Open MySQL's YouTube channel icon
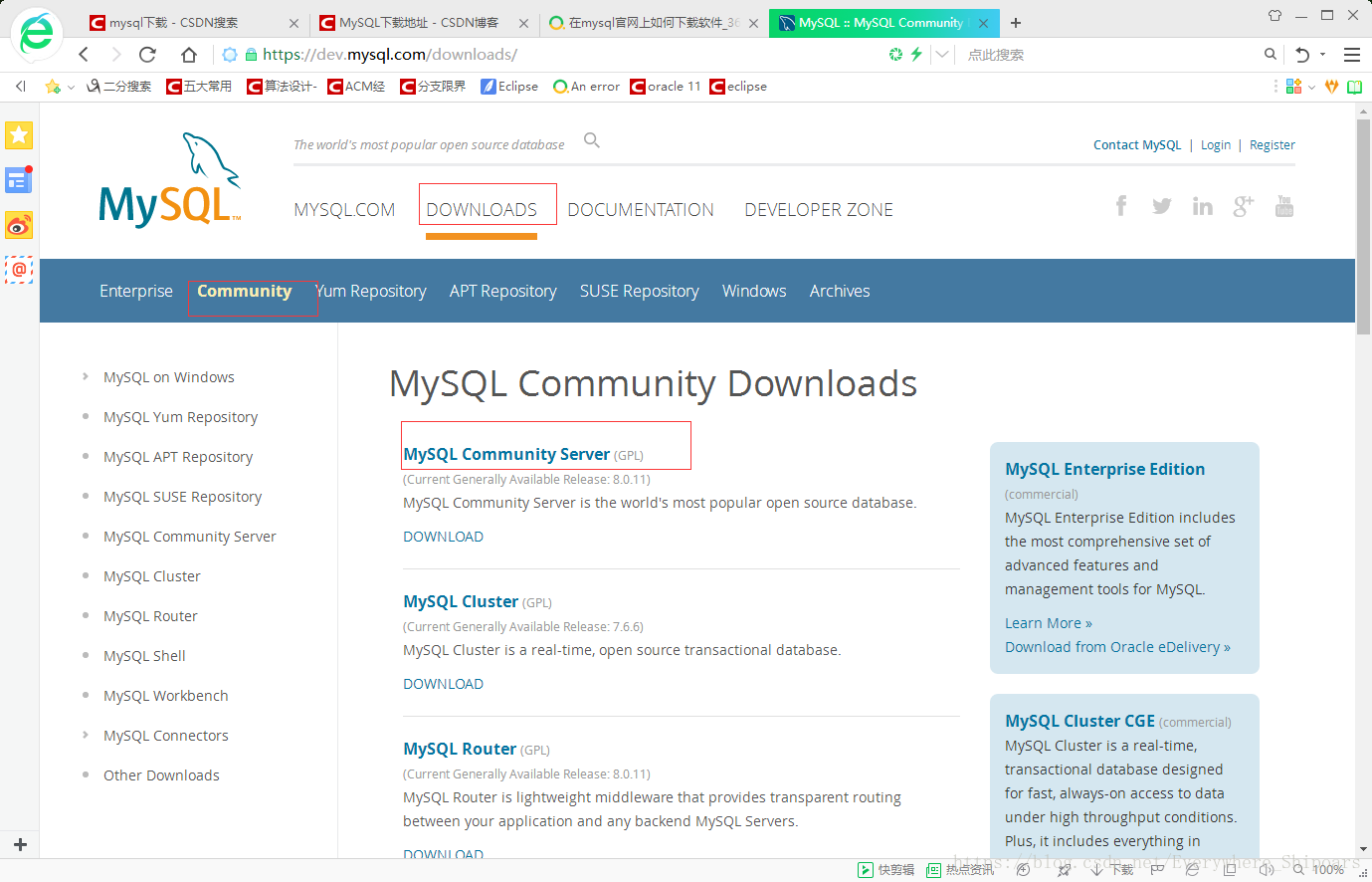1372x882 pixels. [x=1284, y=206]
